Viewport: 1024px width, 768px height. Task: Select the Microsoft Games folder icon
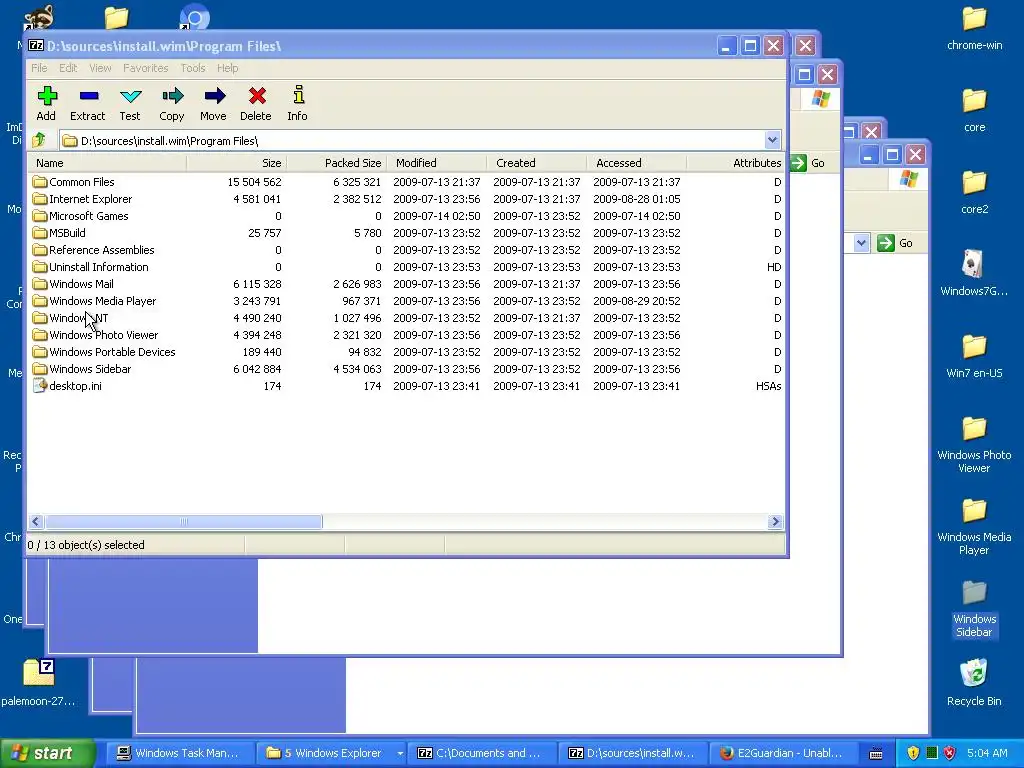click(x=40, y=216)
